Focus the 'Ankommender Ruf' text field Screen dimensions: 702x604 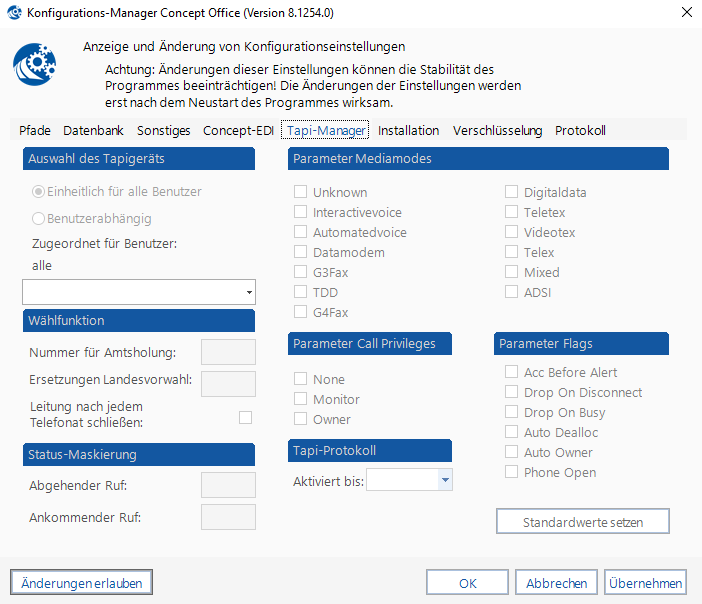[228, 517]
